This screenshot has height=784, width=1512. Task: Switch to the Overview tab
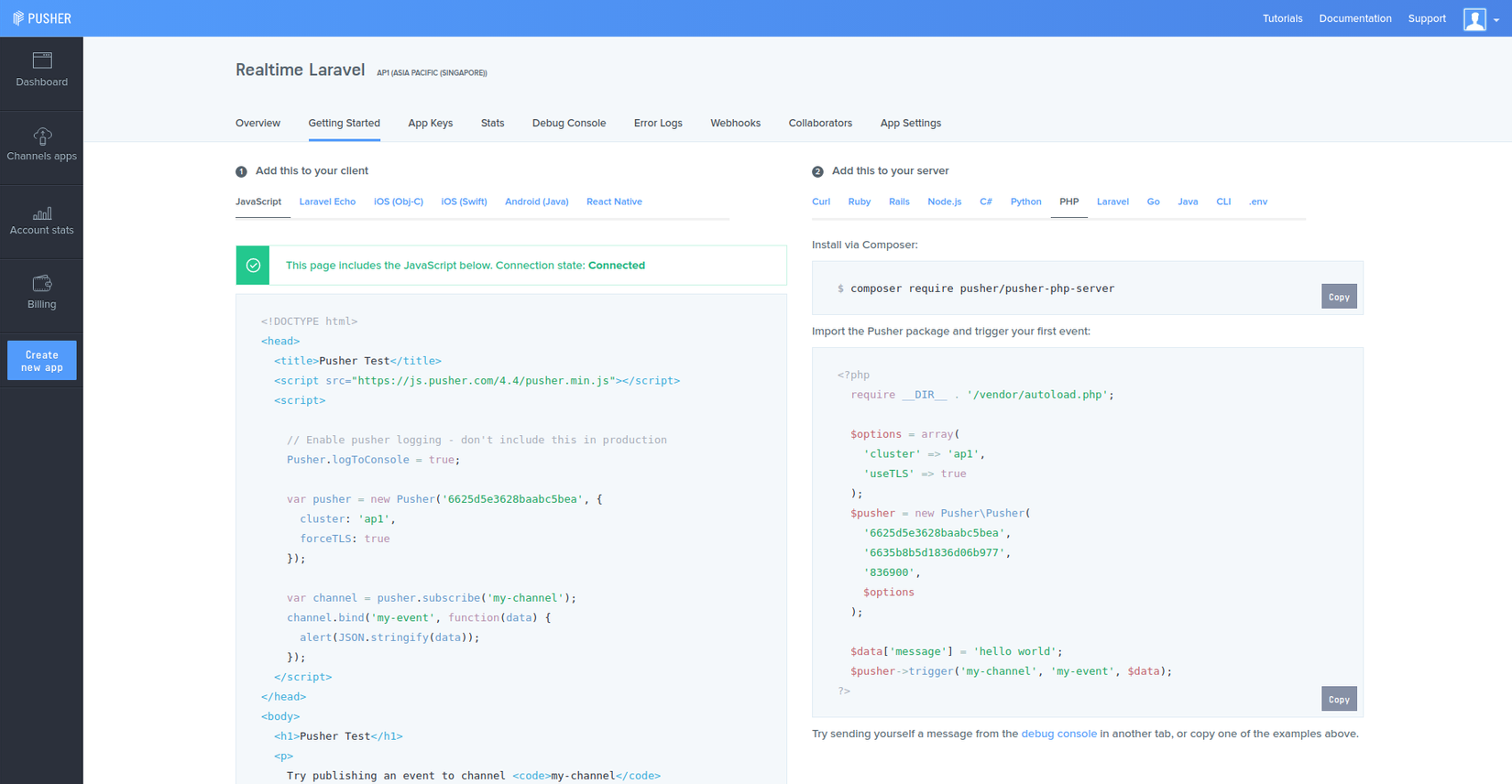click(x=257, y=123)
